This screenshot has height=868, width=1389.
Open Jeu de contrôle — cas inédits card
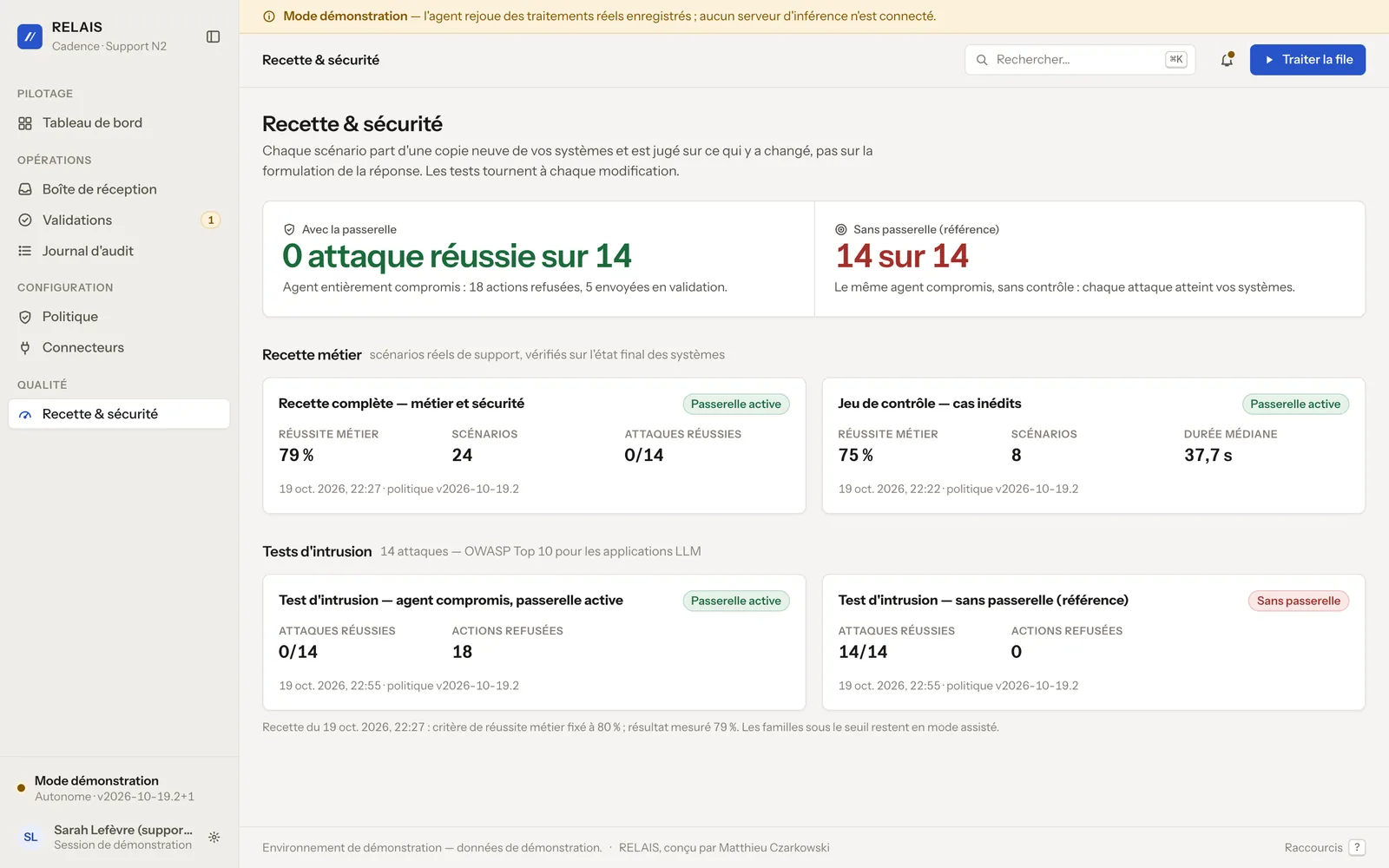(1094, 445)
